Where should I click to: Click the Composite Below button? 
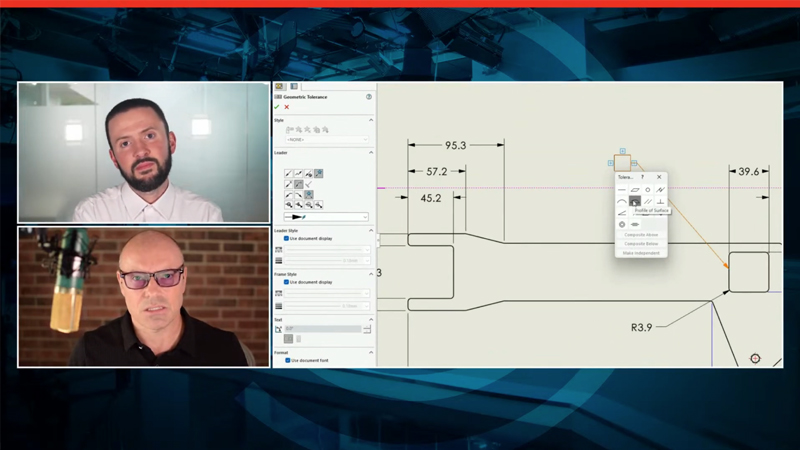[641, 244]
